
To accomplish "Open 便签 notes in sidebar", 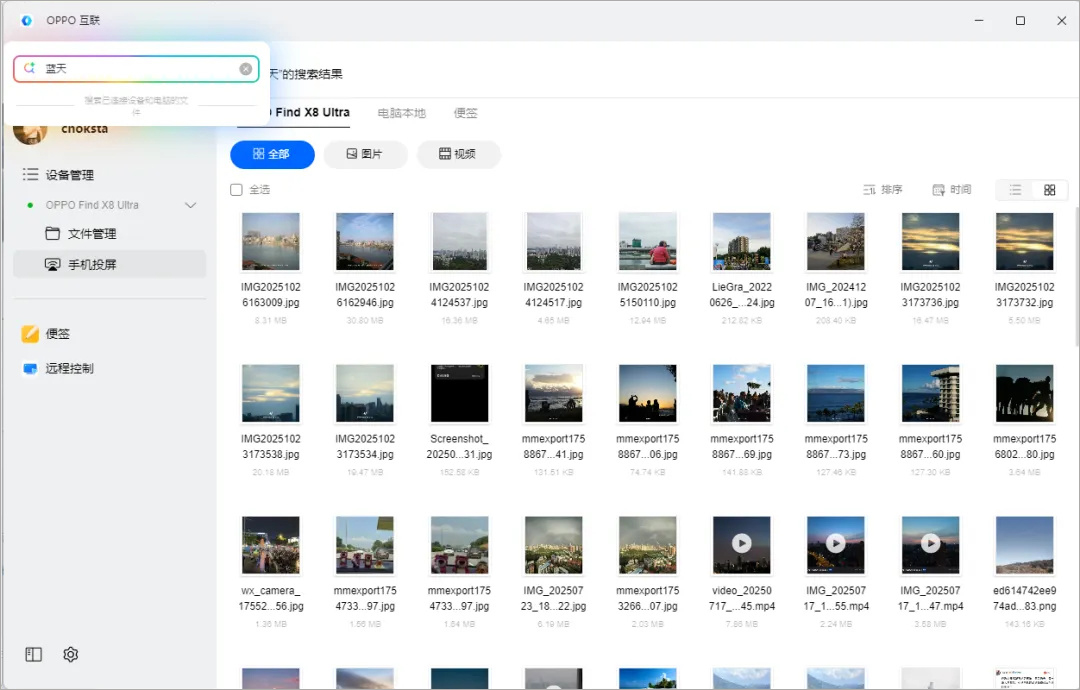I will (x=57, y=334).
